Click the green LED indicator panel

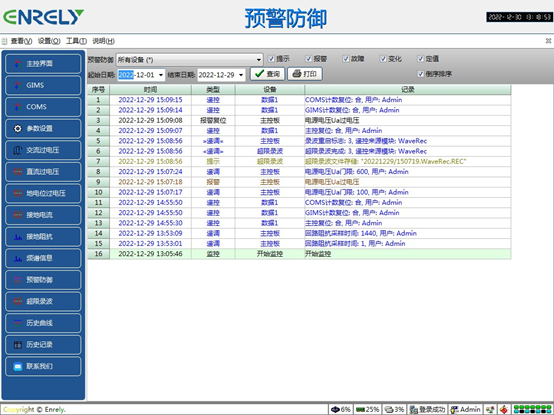(532, 409)
